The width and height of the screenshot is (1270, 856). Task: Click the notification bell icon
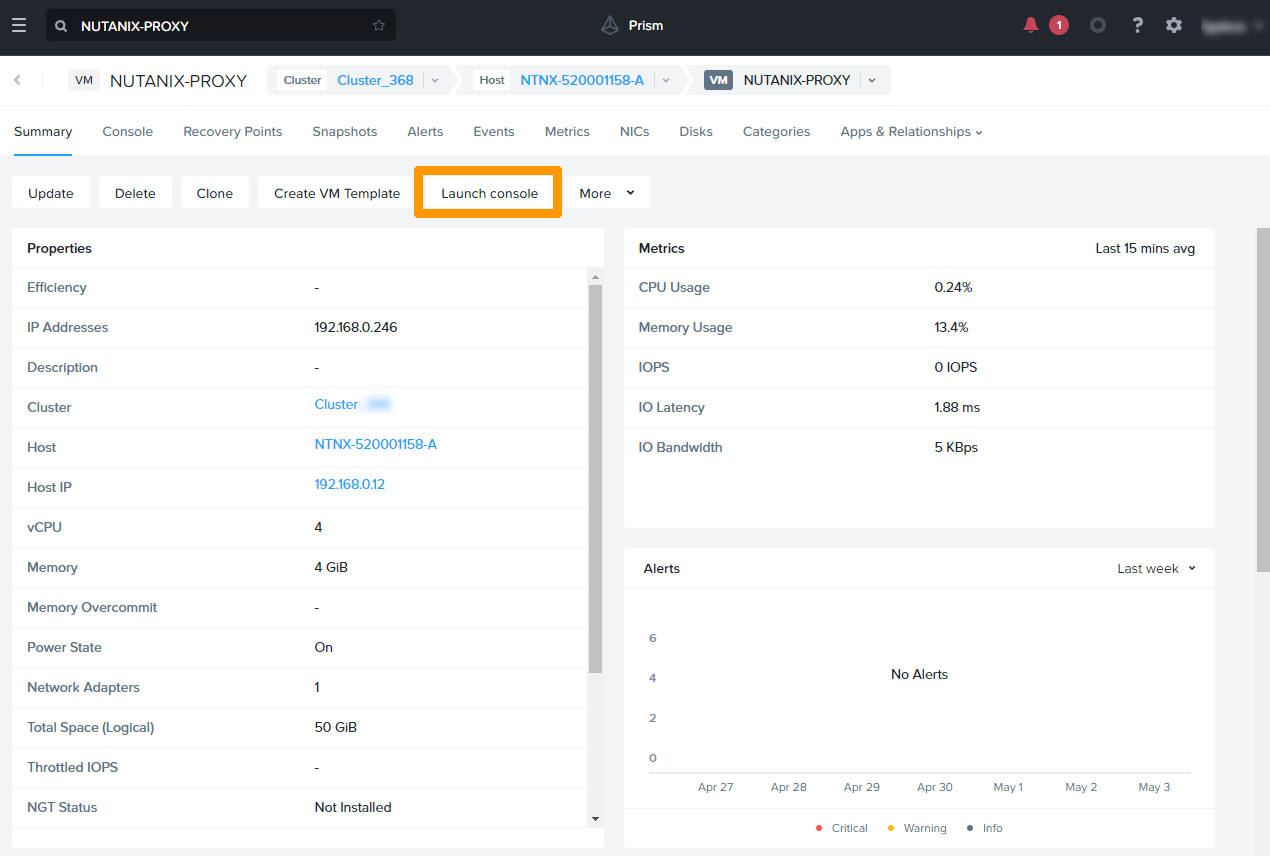point(1029,25)
